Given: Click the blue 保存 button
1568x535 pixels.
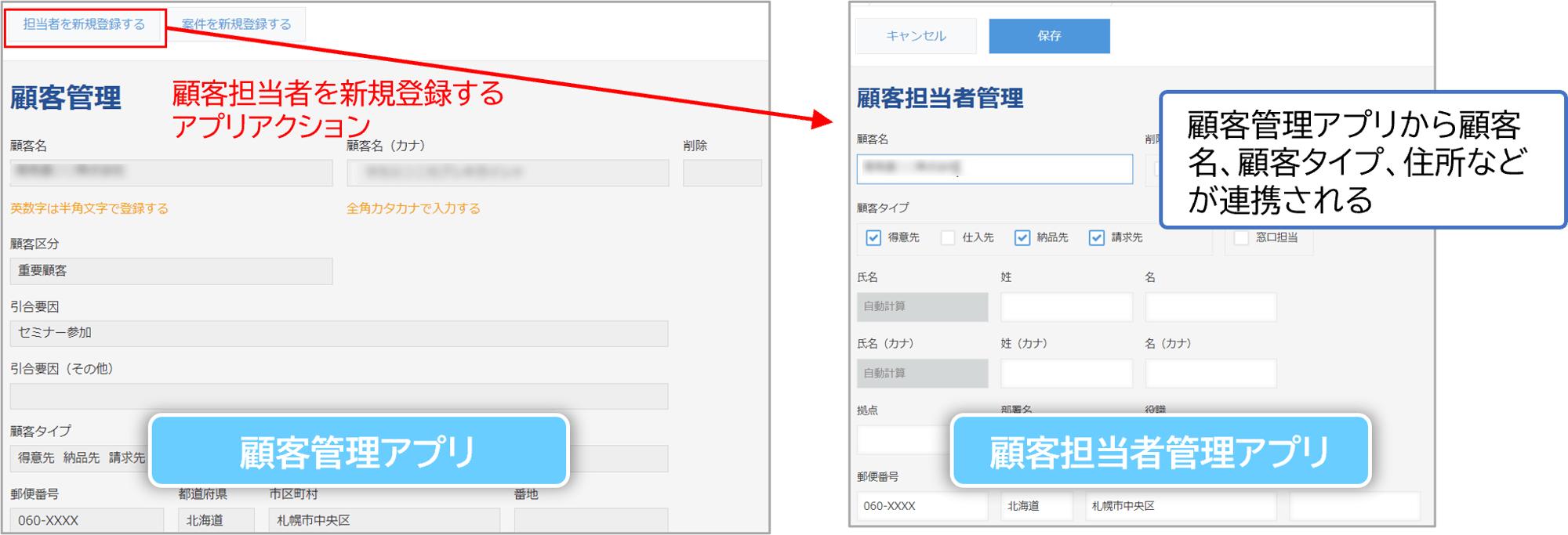Looking at the screenshot, I should coord(1049,36).
